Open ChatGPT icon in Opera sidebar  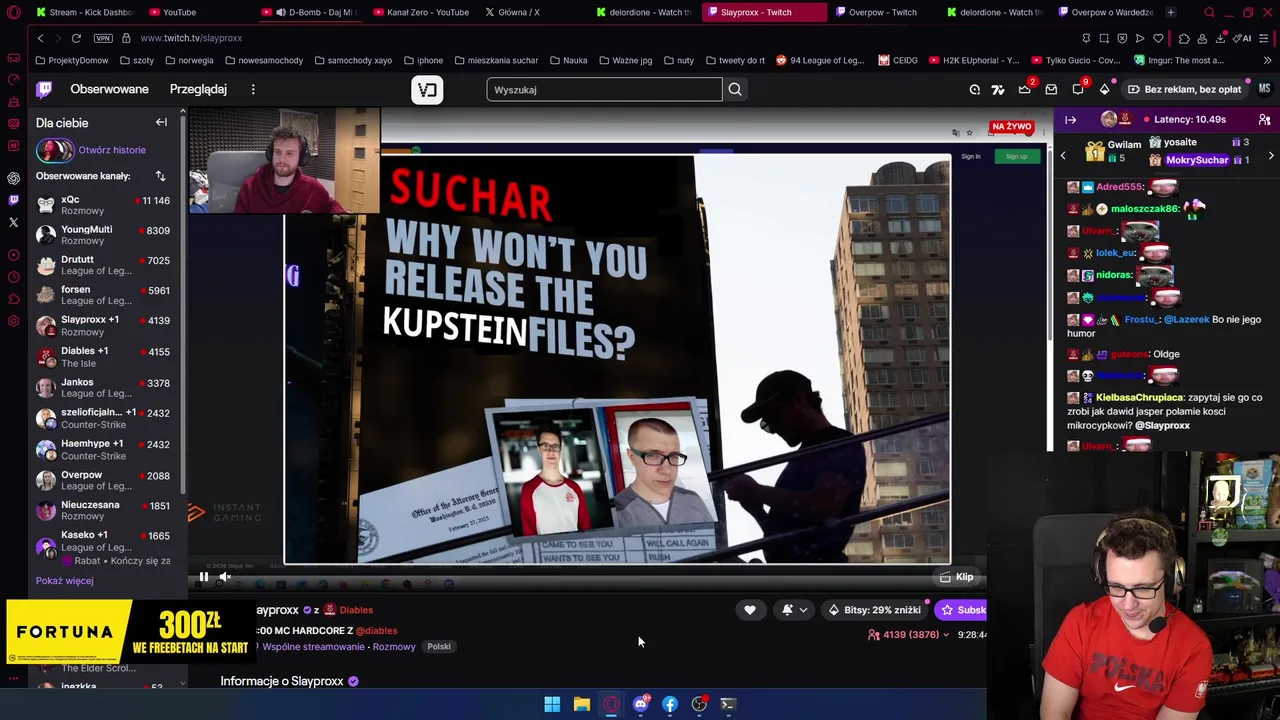click(x=13, y=178)
